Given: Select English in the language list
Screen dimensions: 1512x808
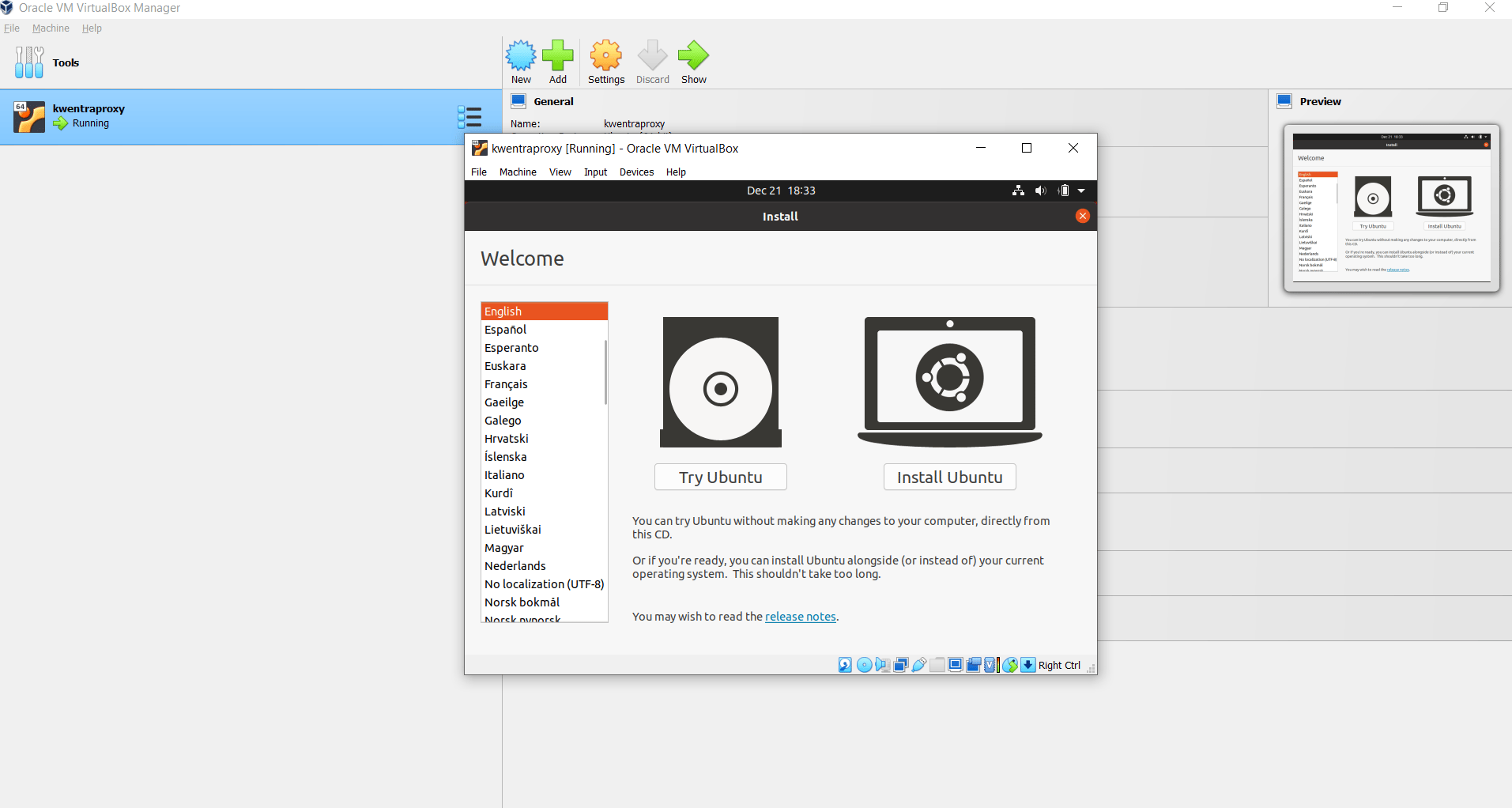Looking at the screenshot, I should [545, 311].
